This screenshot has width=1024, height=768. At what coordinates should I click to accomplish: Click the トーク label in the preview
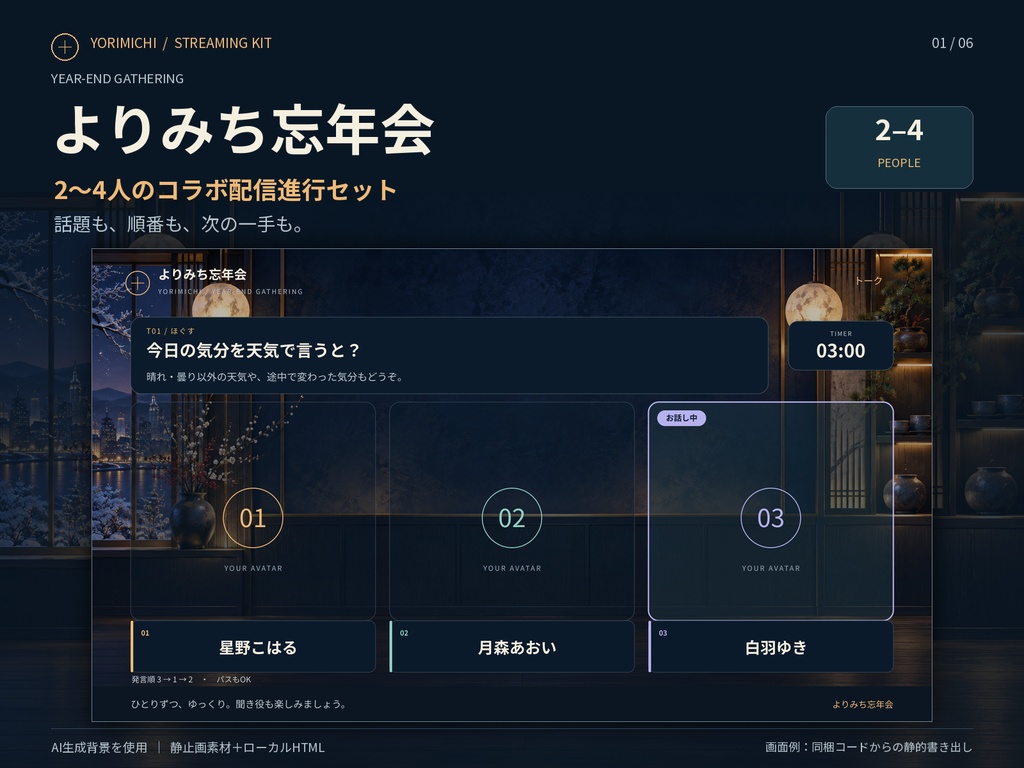[869, 281]
